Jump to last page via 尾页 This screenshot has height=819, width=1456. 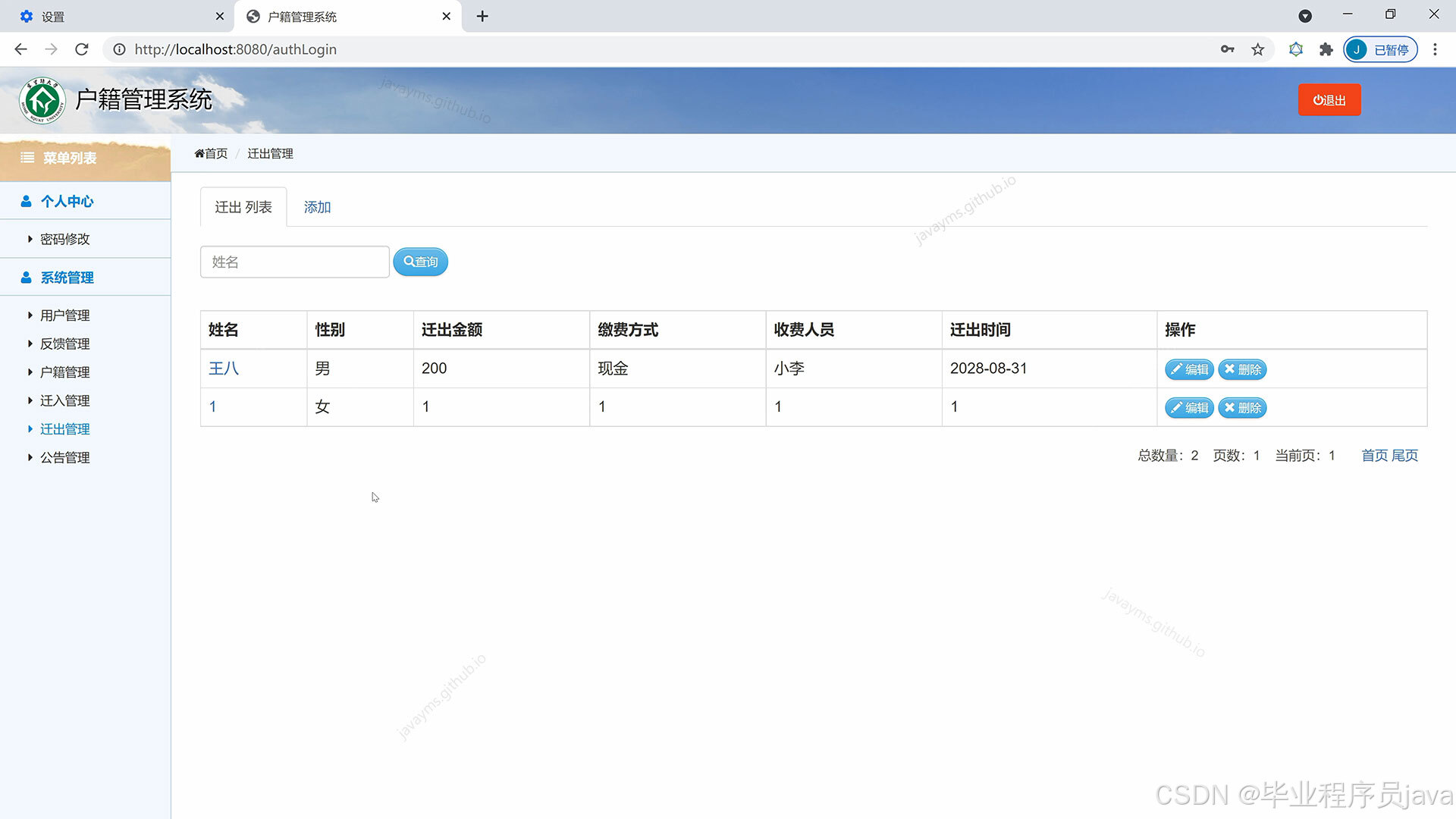1404,455
